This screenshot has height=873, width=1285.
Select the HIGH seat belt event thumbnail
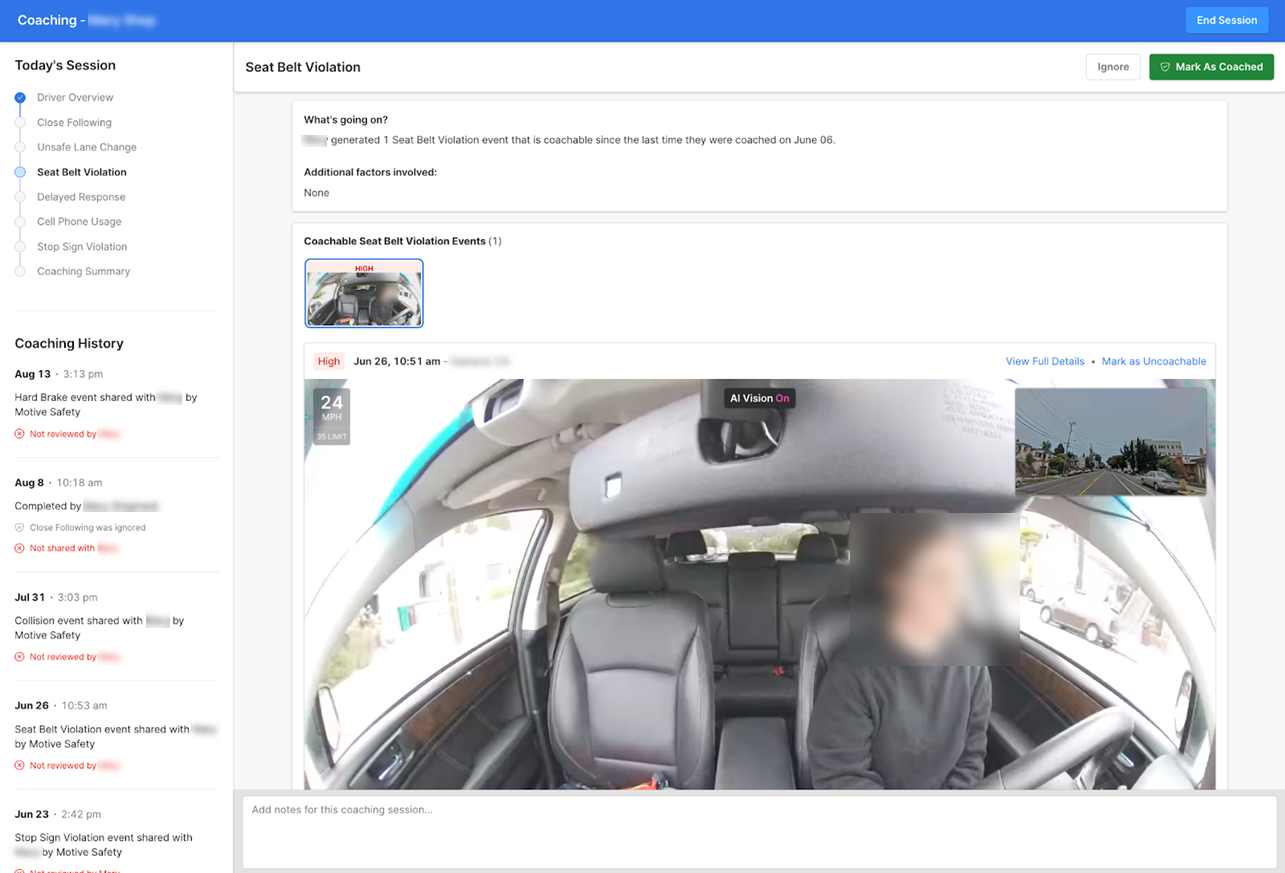364,293
